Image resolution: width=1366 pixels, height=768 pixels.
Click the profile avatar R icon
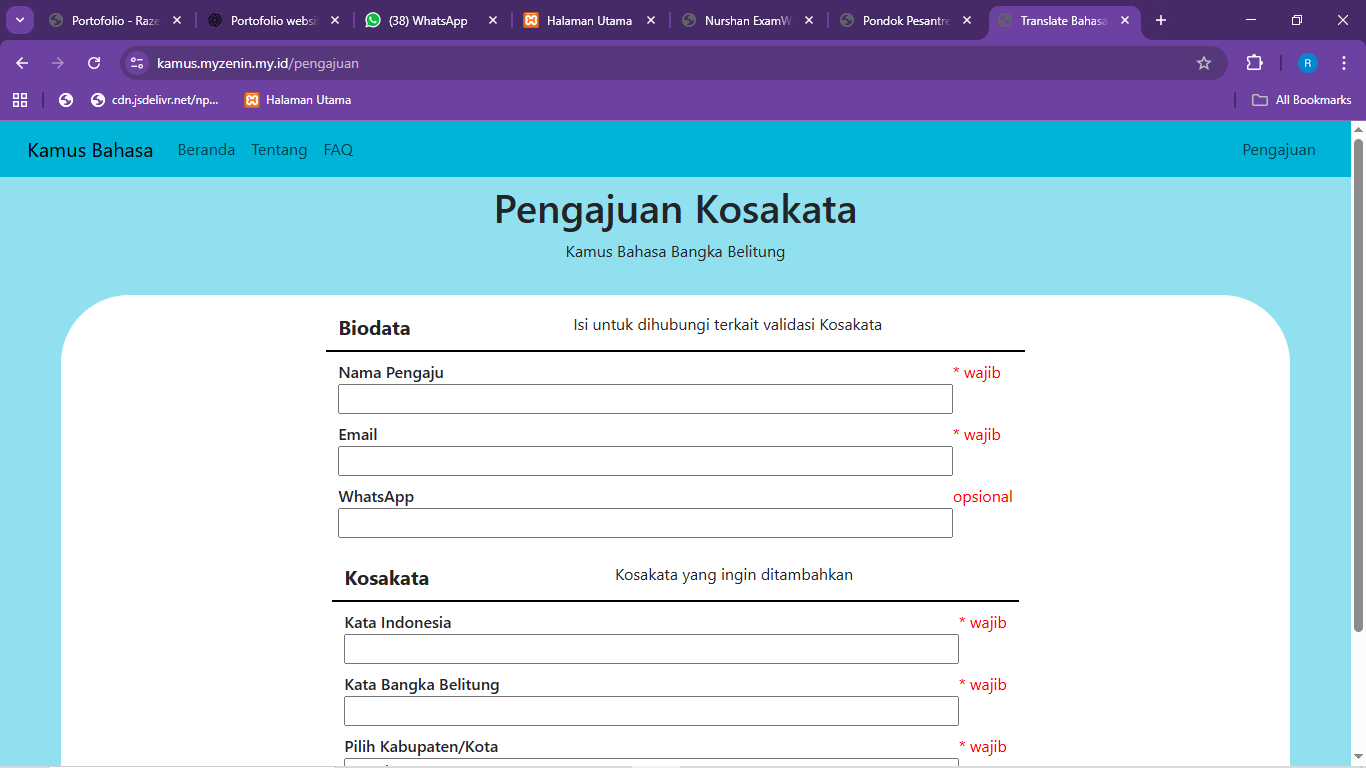1307,62
